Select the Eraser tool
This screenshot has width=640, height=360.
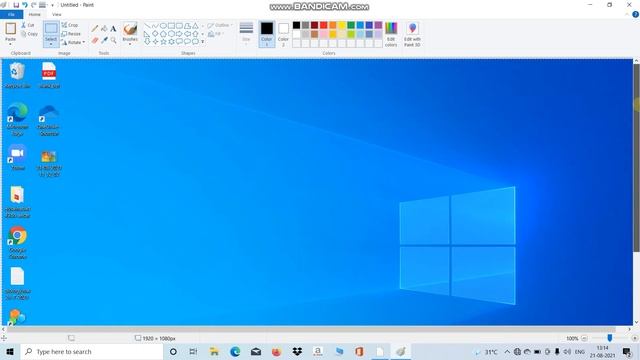point(95,40)
